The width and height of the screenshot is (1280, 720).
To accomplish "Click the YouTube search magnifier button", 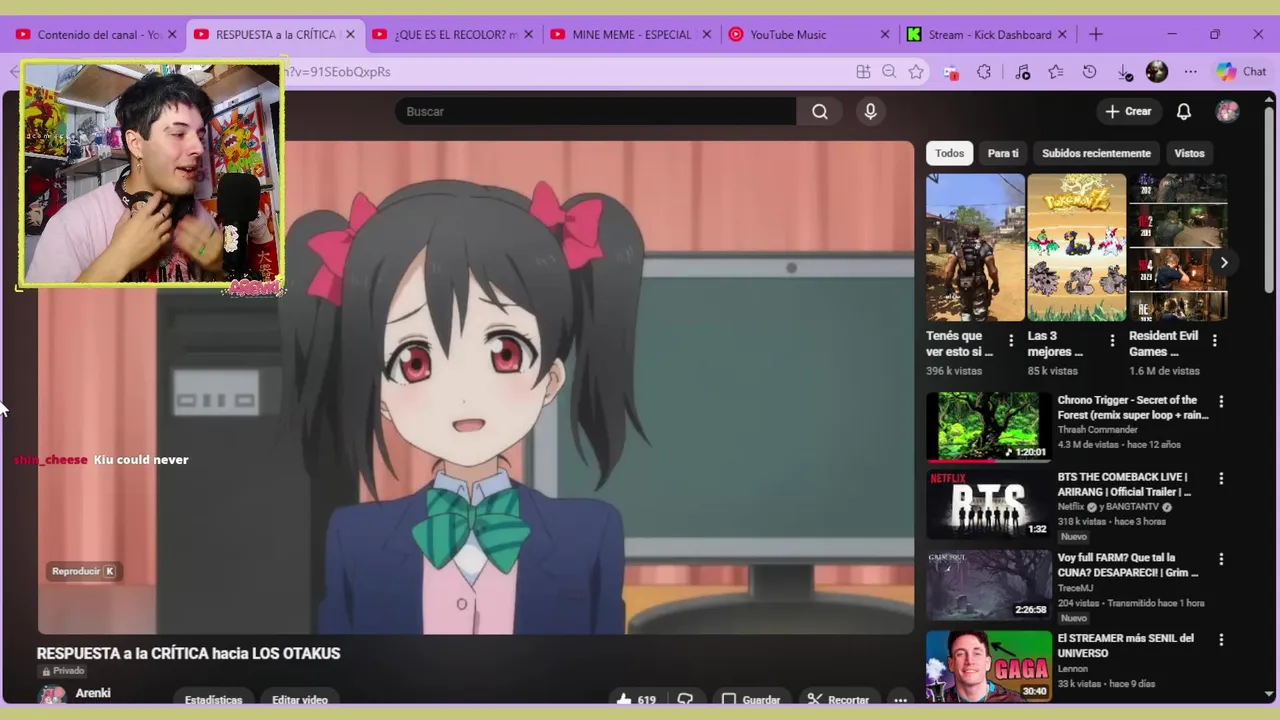I will coord(820,111).
